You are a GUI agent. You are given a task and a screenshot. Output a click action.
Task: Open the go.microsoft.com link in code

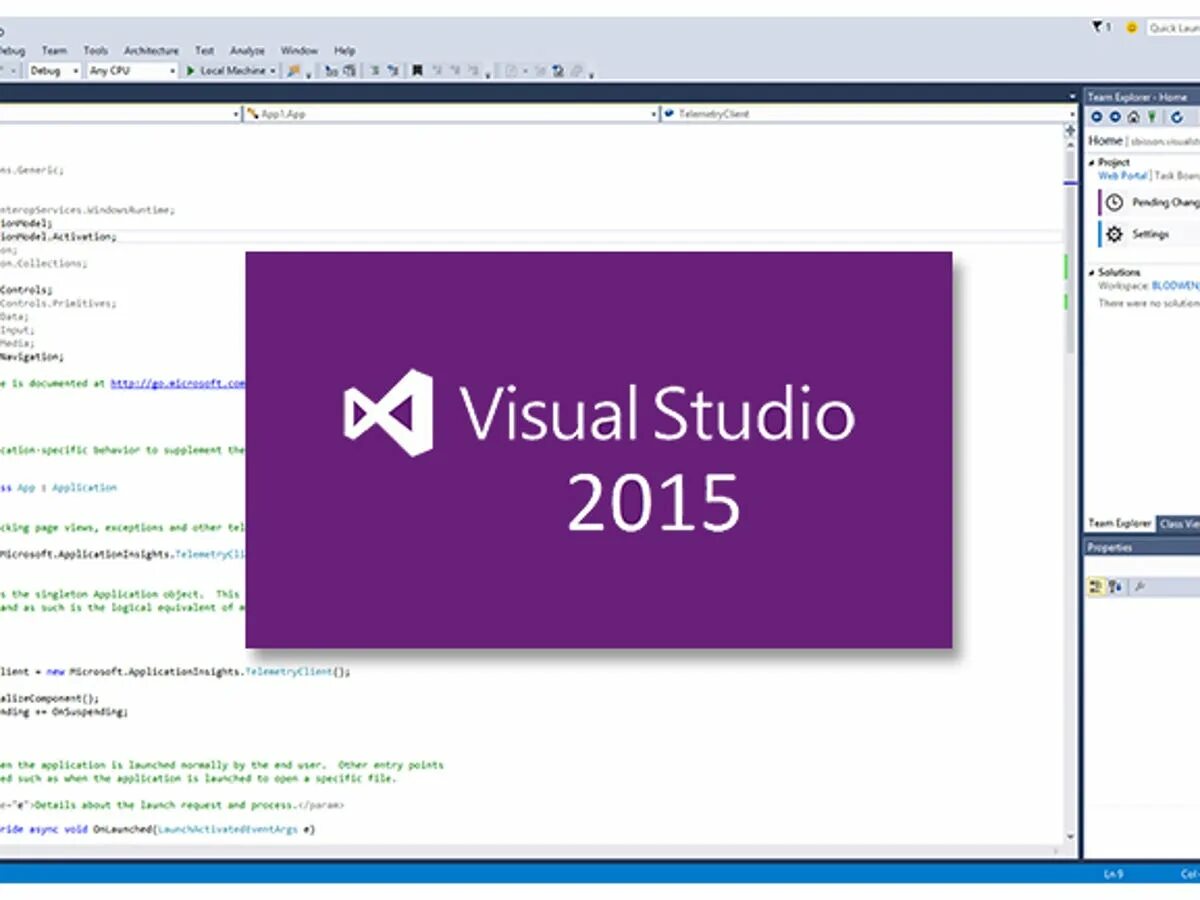pos(177,383)
